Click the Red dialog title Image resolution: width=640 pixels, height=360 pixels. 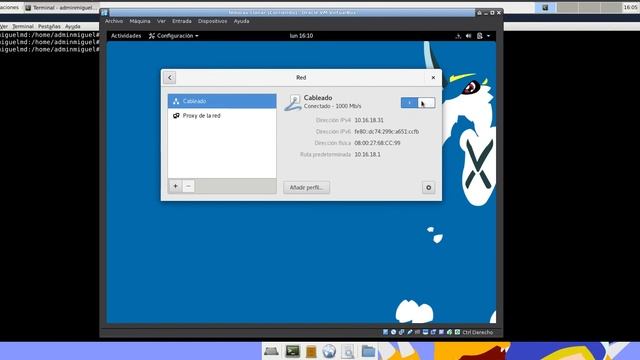[301, 78]
